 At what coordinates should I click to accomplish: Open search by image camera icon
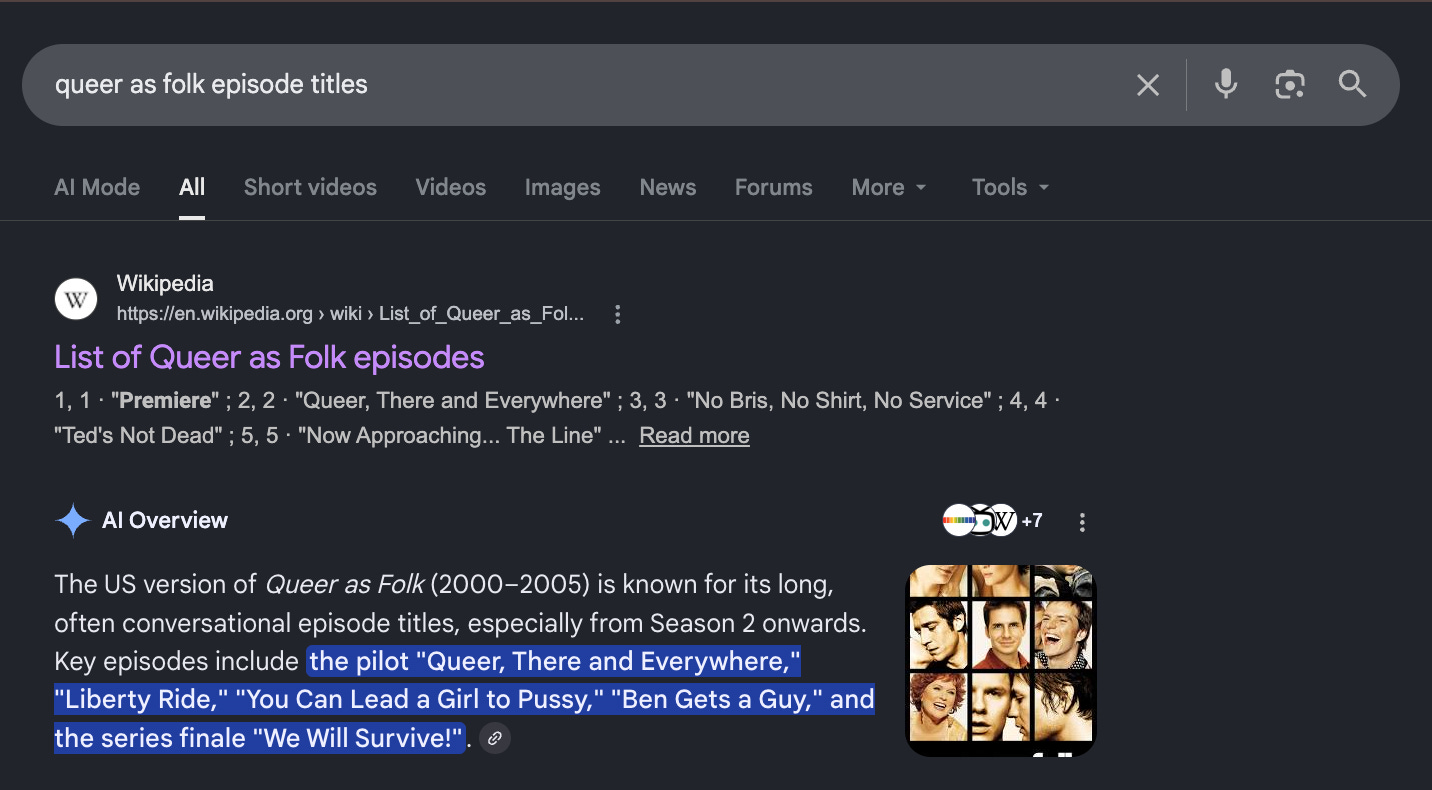pyautogui.click(x=1290, y=85)
